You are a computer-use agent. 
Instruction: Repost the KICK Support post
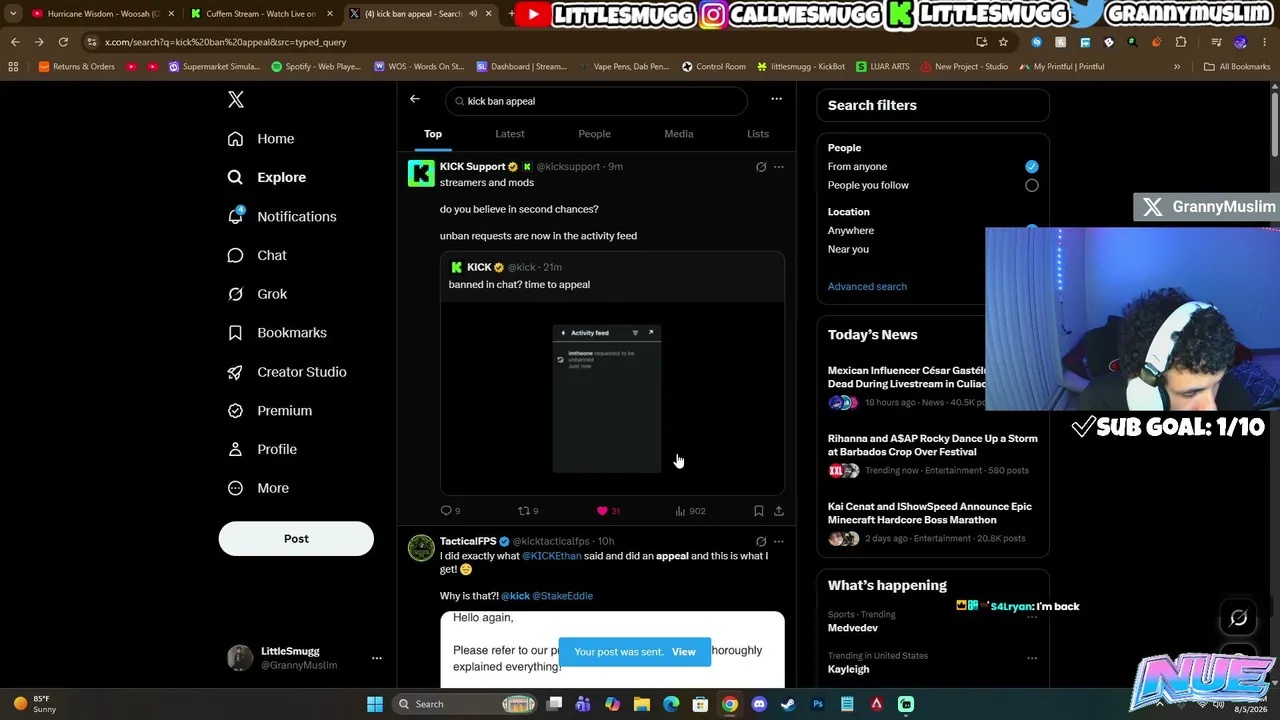[x=528, y=511]
